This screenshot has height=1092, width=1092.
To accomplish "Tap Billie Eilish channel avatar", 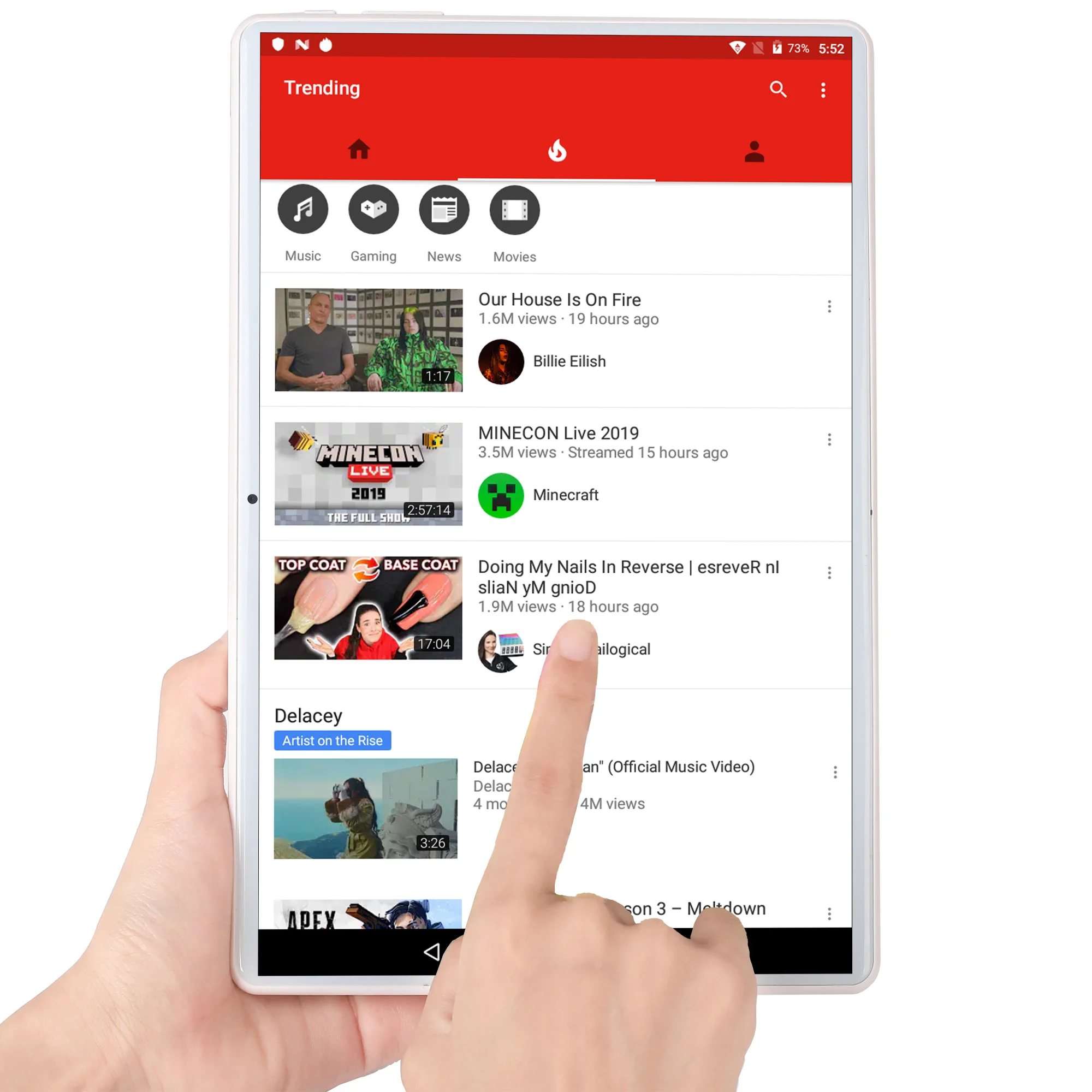I will pos(500,361).
